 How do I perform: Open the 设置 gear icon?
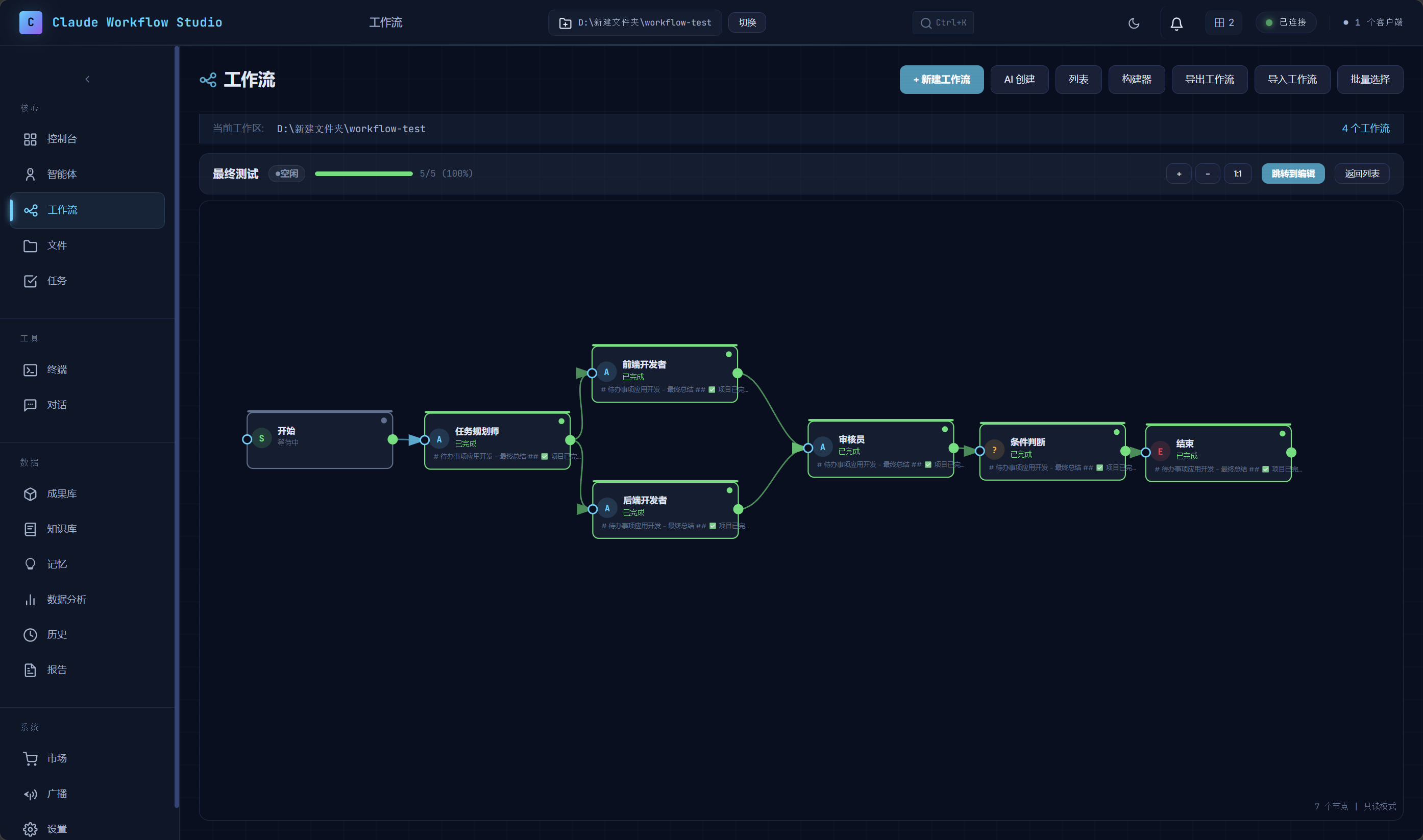[x=30, y=829]
